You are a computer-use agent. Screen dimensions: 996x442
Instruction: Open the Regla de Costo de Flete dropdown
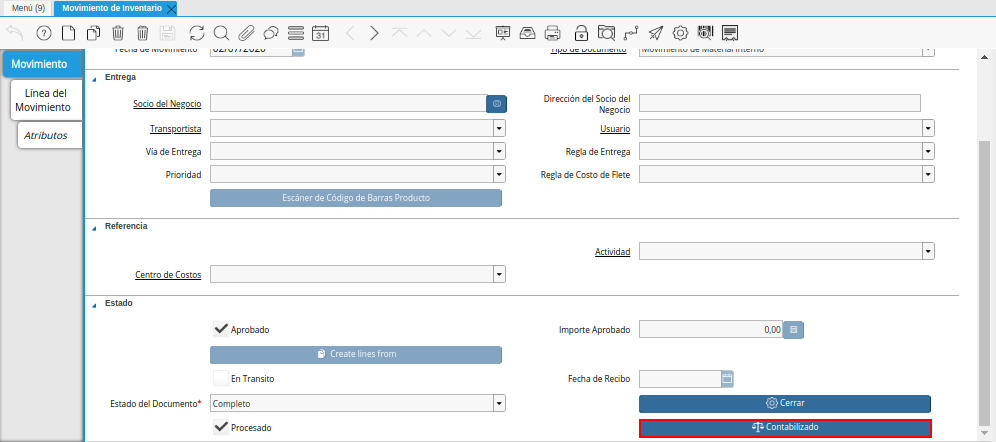point(928,174)
